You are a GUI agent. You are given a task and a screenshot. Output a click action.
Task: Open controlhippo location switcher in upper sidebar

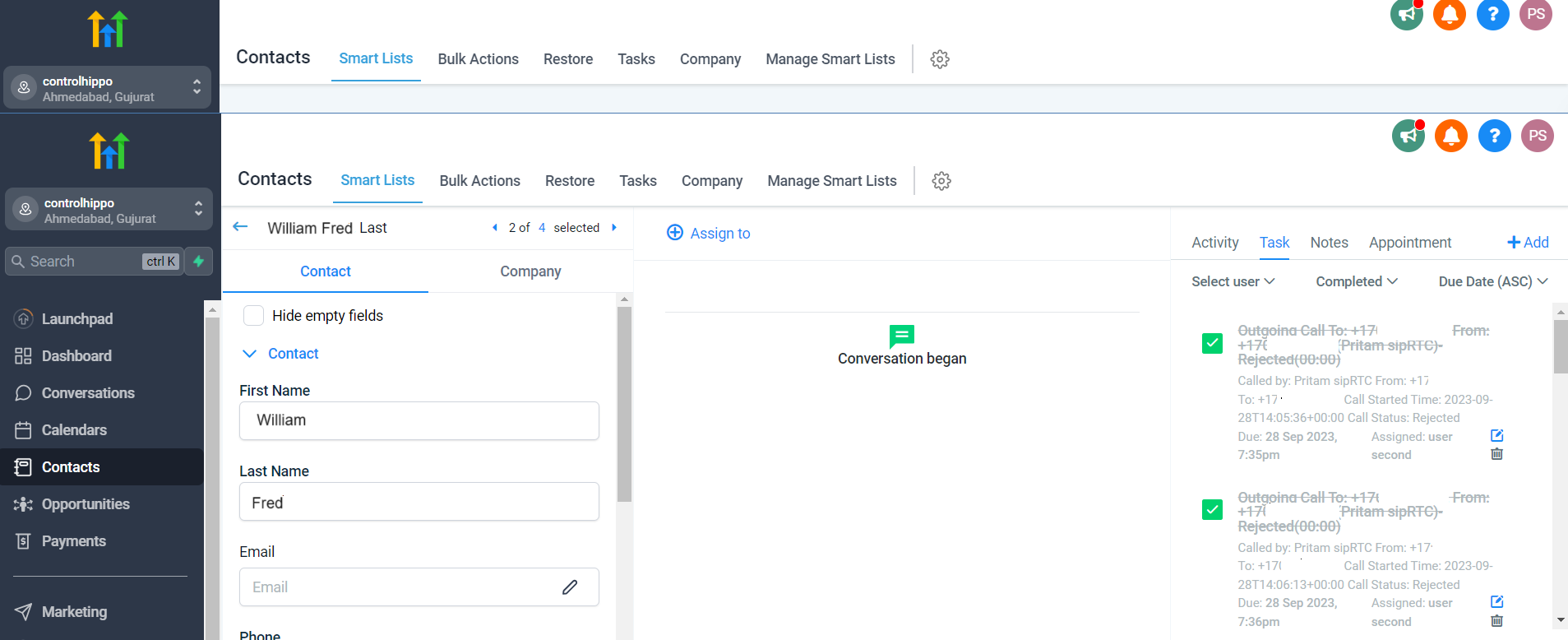(x=107, y=88)
